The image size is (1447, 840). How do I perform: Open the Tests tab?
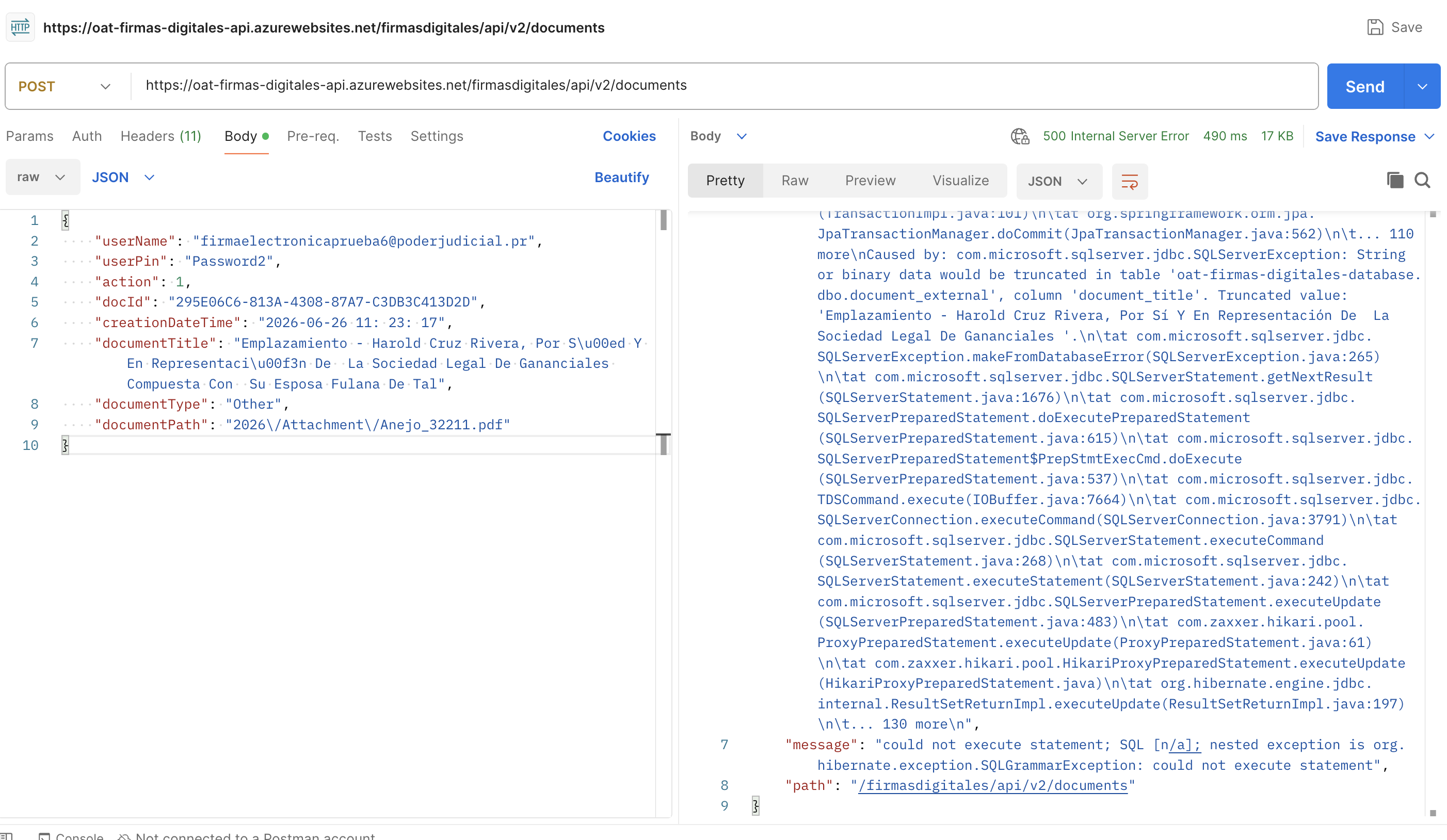tap(375, 136)
